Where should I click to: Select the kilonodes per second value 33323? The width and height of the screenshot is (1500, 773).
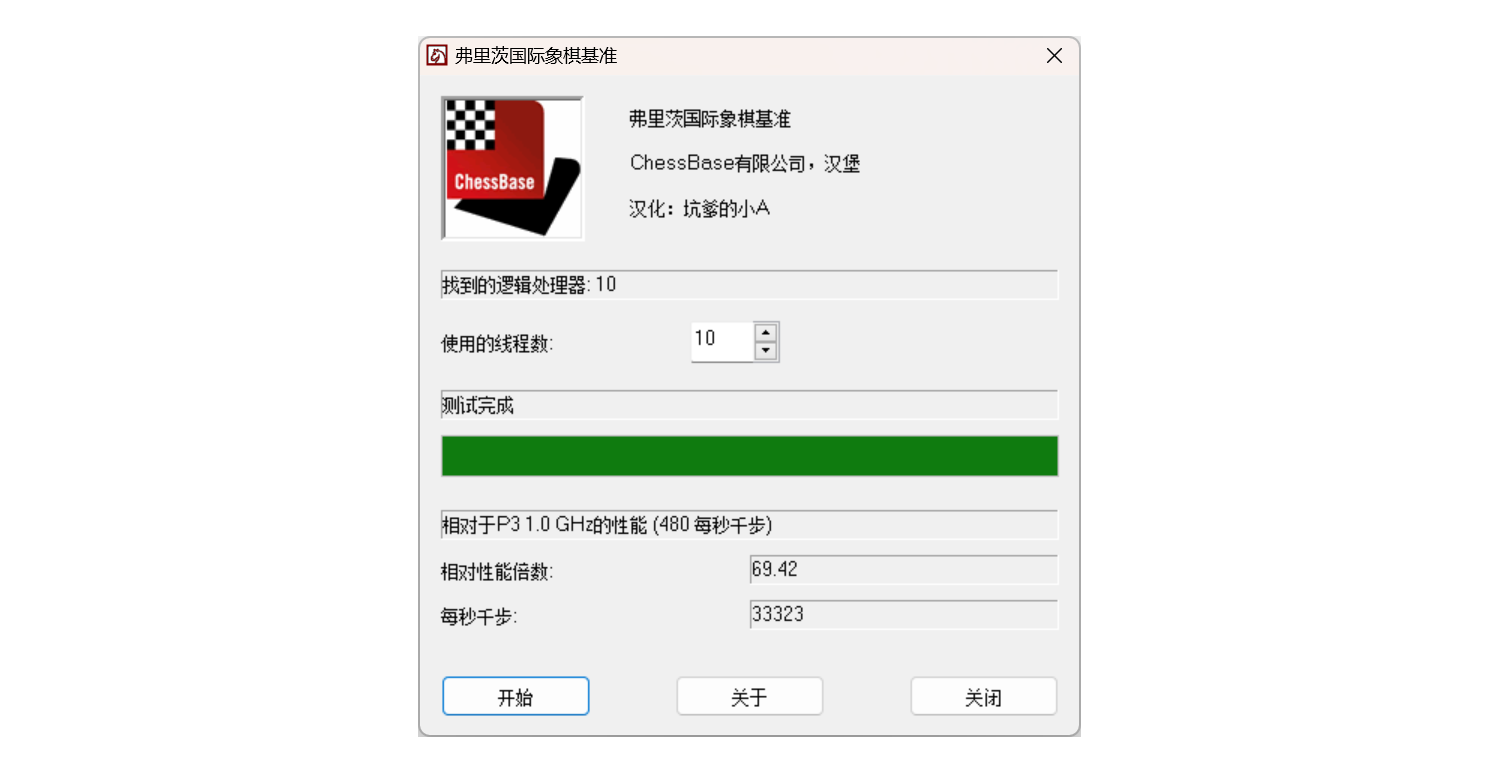(904, 615)
